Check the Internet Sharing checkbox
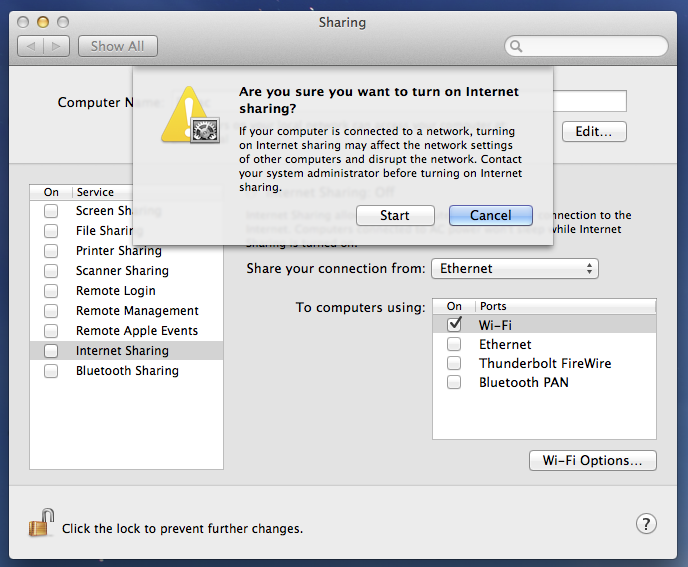The image size is (688, 567). pos(51,351)
